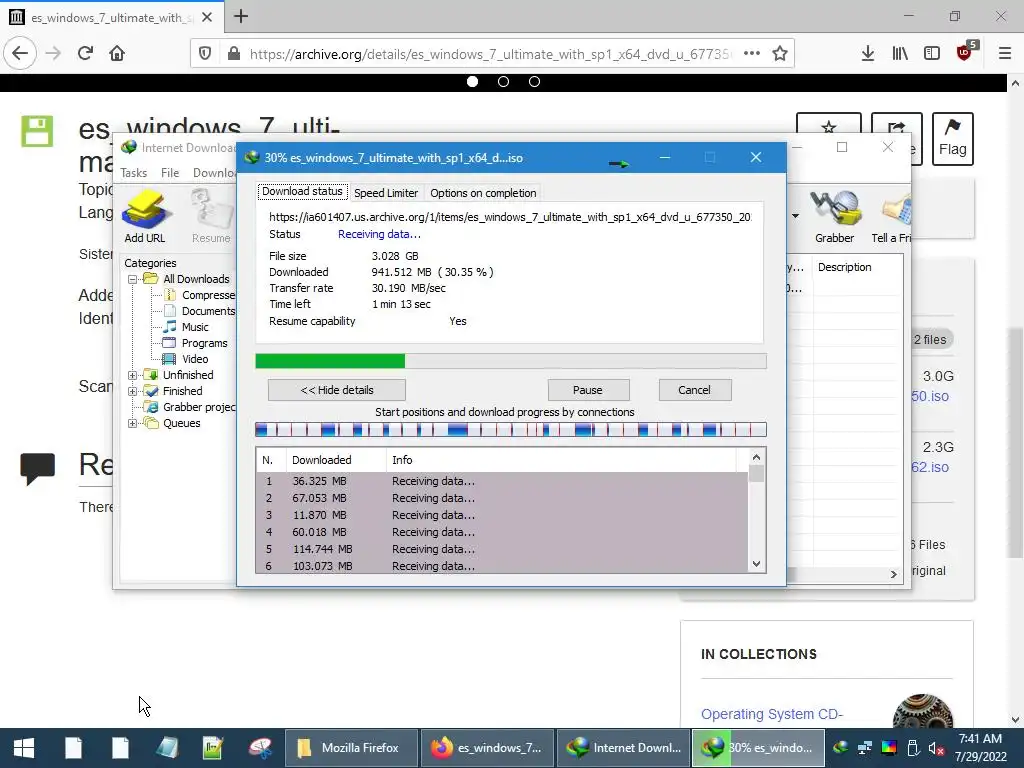Switch to the Speed Limiter tab
Screen dimensions: 1024x768
coord(386,193)
